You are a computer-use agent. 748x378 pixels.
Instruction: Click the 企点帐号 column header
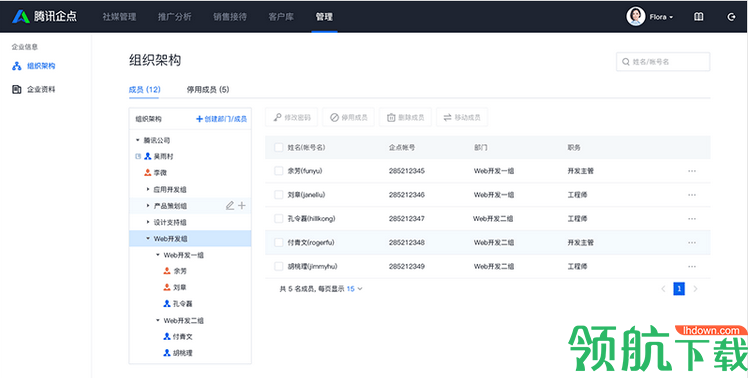[x=402, y=147]
